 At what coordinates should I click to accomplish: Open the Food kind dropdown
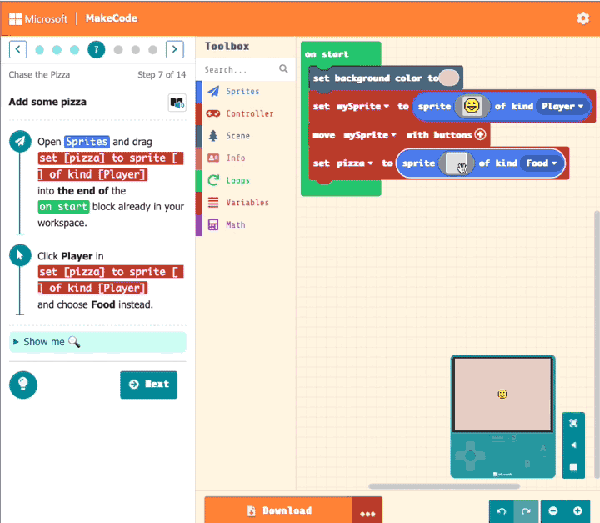click(541, 163)
